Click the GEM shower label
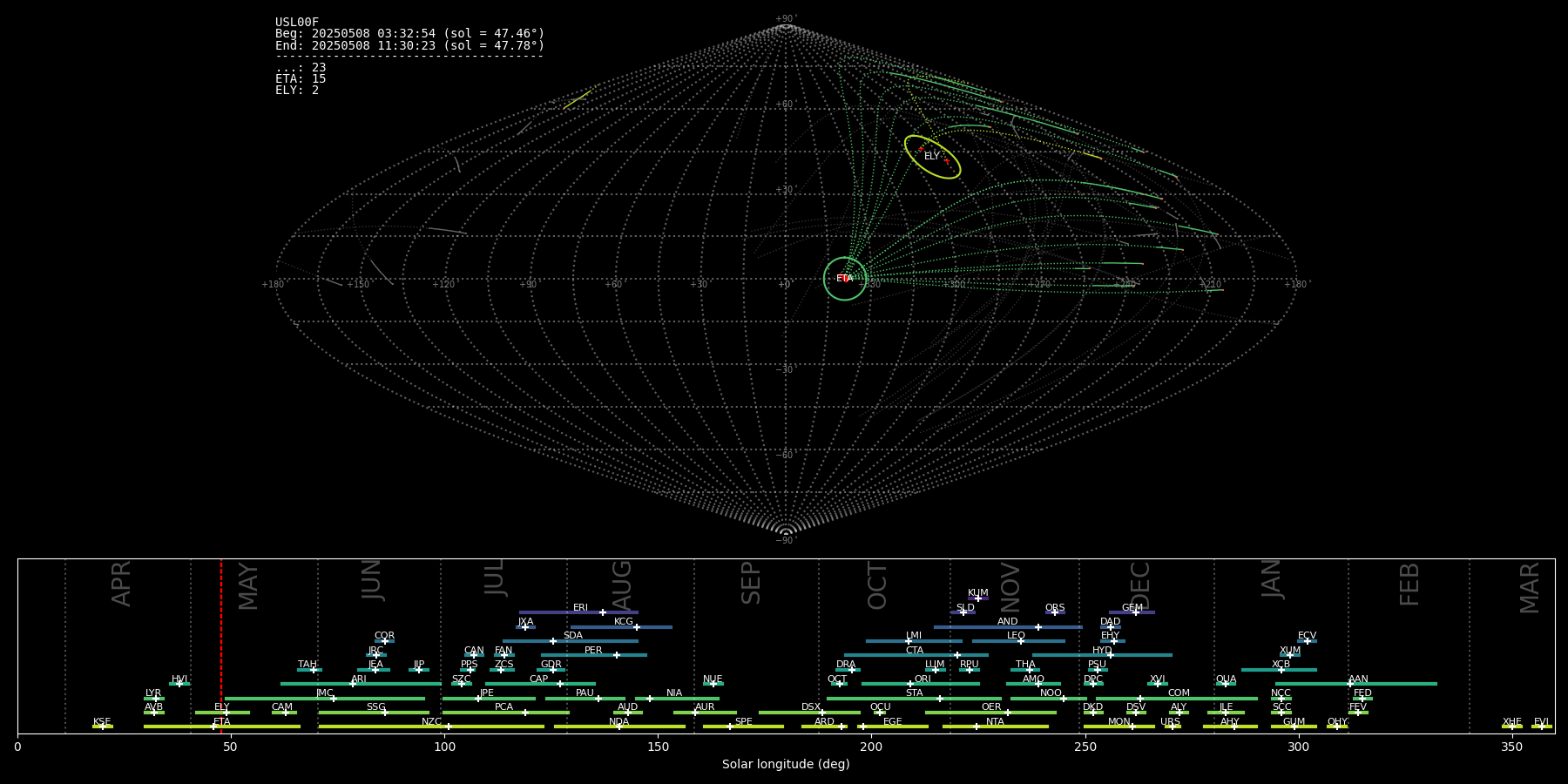The width and height of the screenshot is (1568, 784). [1132, 607]
